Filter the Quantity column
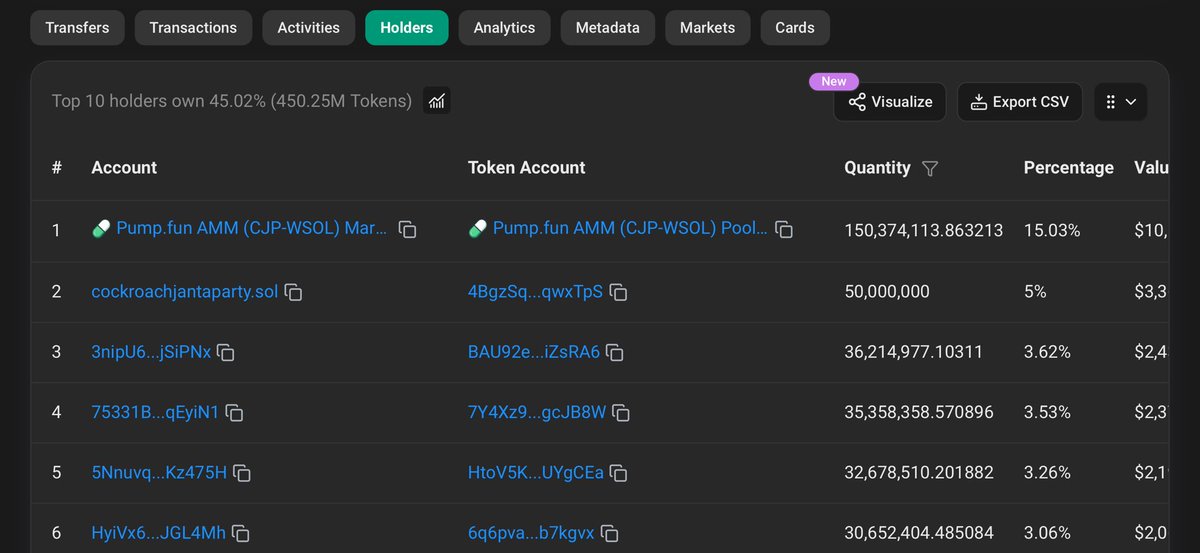The width and height of the screenshot is (1200, 553). [x=930, y=169]
